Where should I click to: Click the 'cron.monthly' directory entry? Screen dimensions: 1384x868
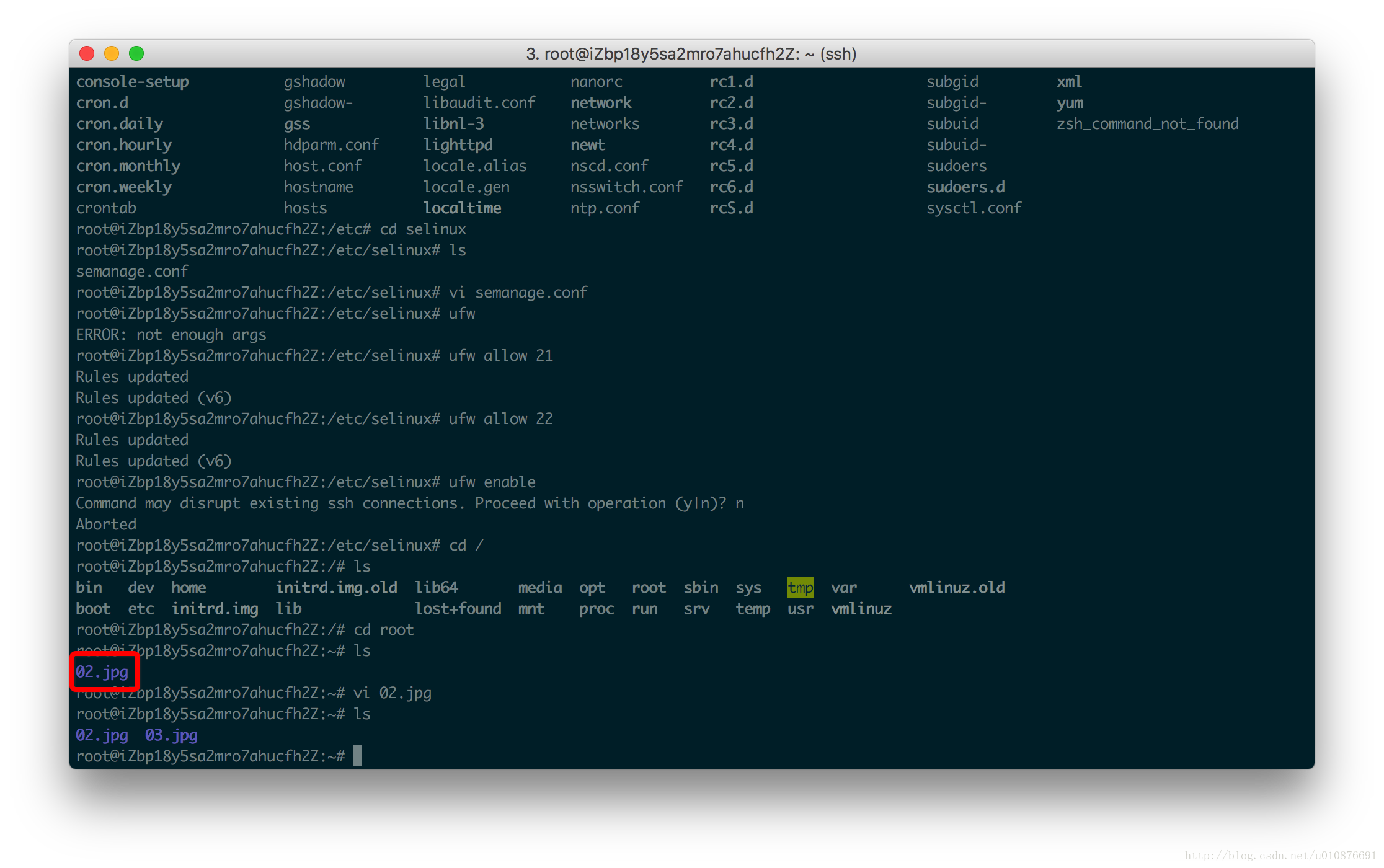[x=128, y=166]
